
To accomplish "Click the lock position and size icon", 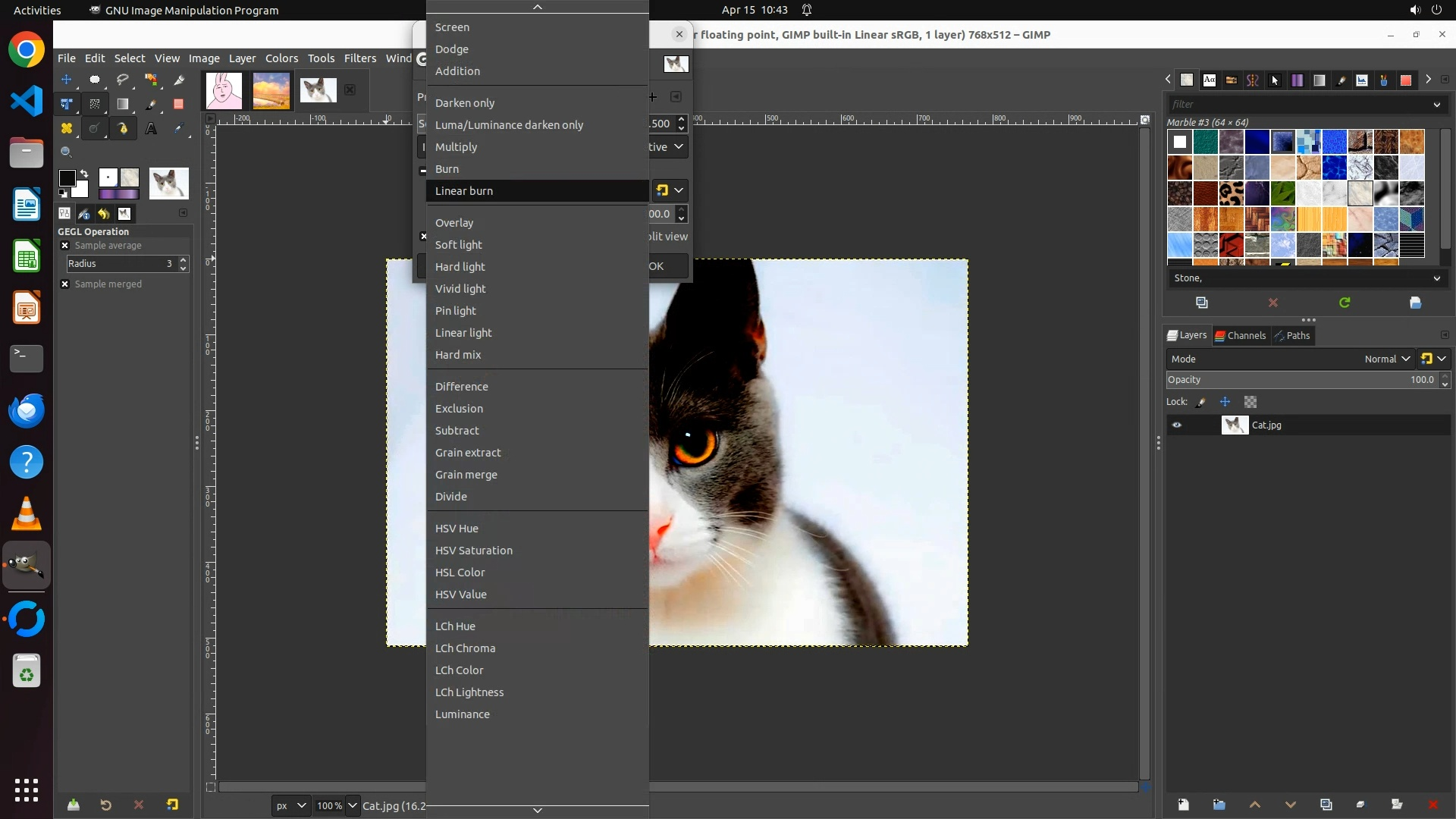I will 1225,402.
